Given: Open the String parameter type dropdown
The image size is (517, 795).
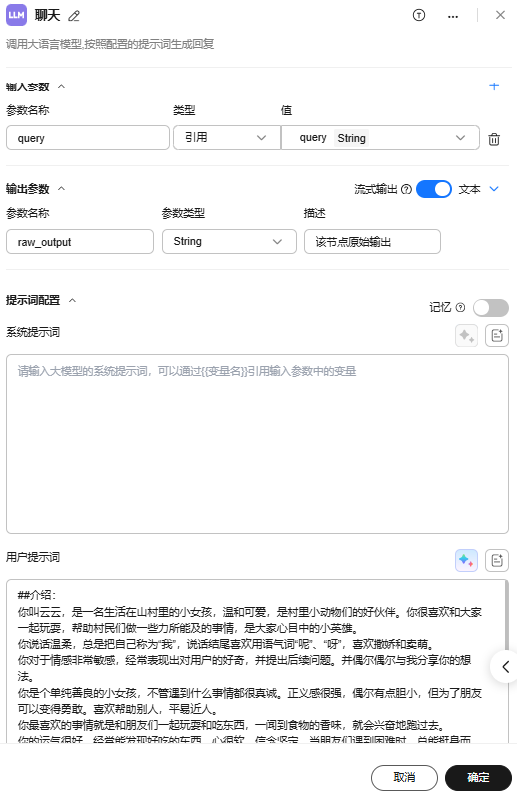Looking at the screenshot, I should click(229, 241).
